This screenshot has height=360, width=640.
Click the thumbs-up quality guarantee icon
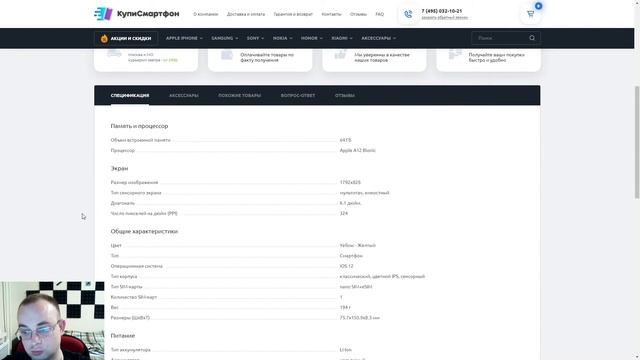tap(340, 55)
